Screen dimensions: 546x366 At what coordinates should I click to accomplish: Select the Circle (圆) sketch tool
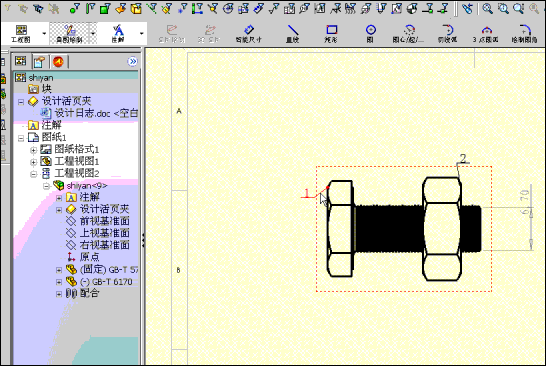coord(370,34)
